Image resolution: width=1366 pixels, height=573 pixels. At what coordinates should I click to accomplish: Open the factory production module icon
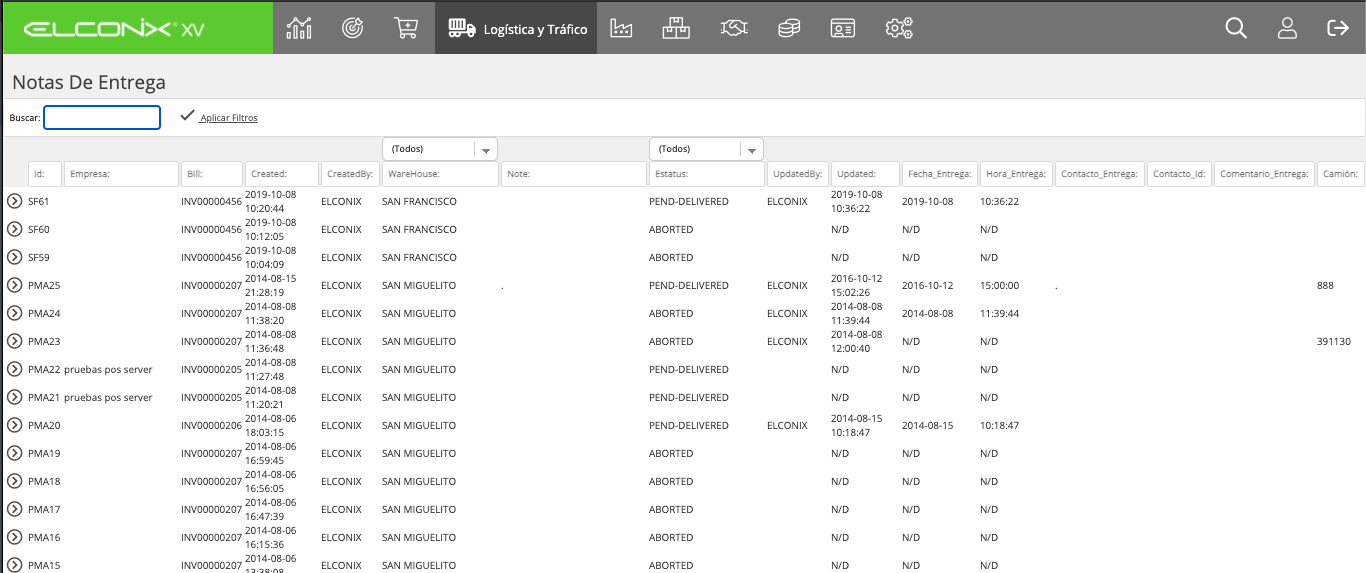click(x=622, y=28)
